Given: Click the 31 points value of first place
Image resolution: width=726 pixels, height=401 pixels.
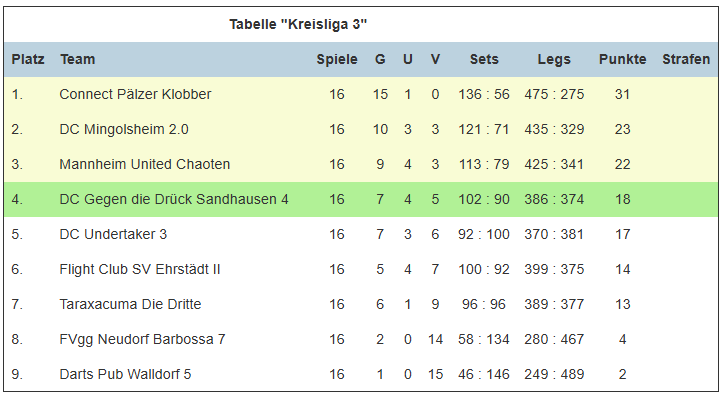Looking at the screenshot, I should pyautogui.click(x=622, y=94).
